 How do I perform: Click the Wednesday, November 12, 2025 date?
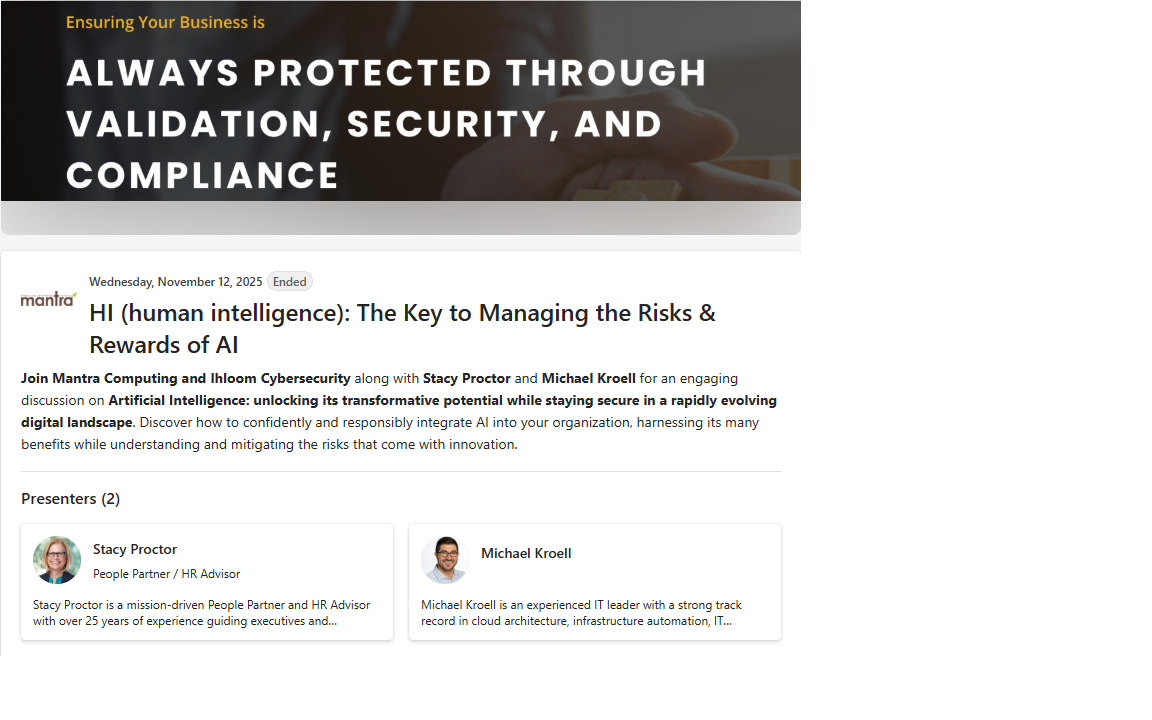[x=175, y=282]
